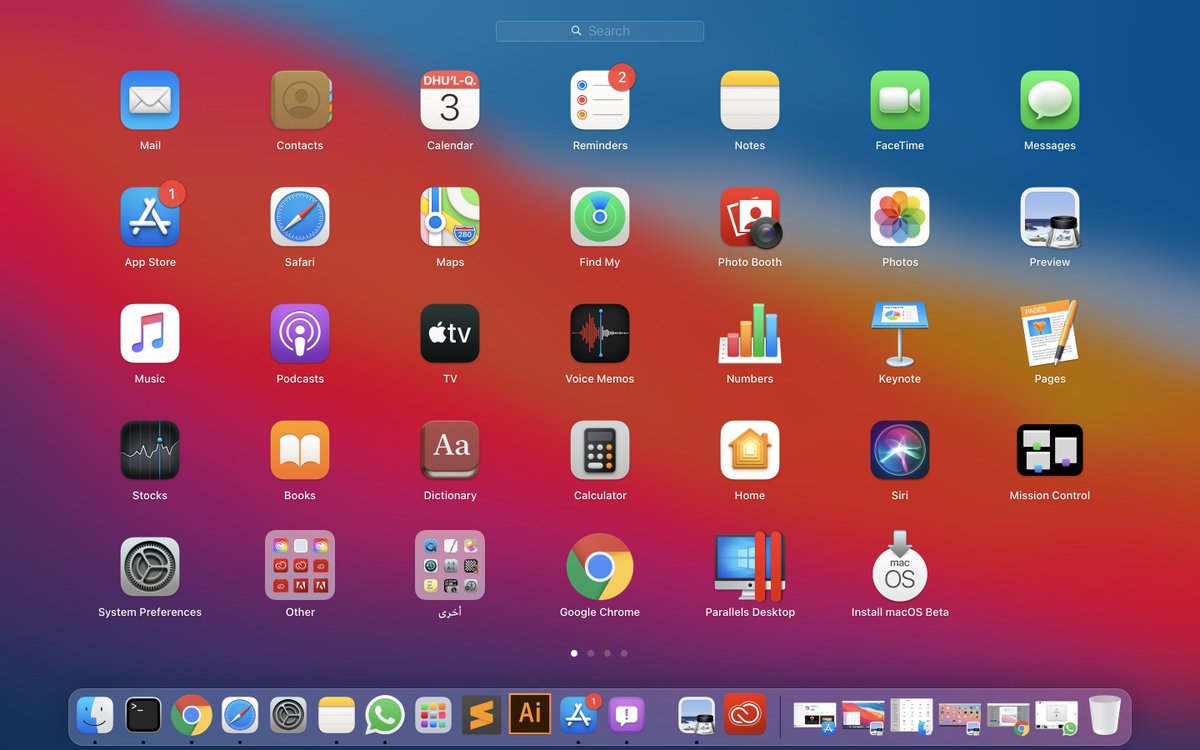Launch the Music app
1200x750 pixels.
click(x=150, y=333)
